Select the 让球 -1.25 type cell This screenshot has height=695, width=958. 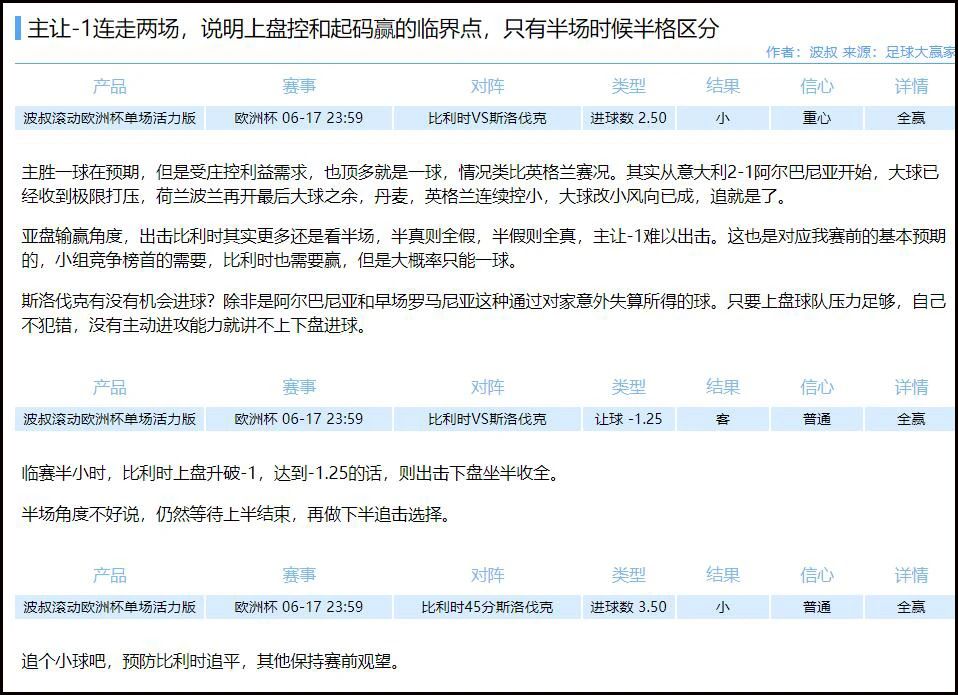point(628,419)
